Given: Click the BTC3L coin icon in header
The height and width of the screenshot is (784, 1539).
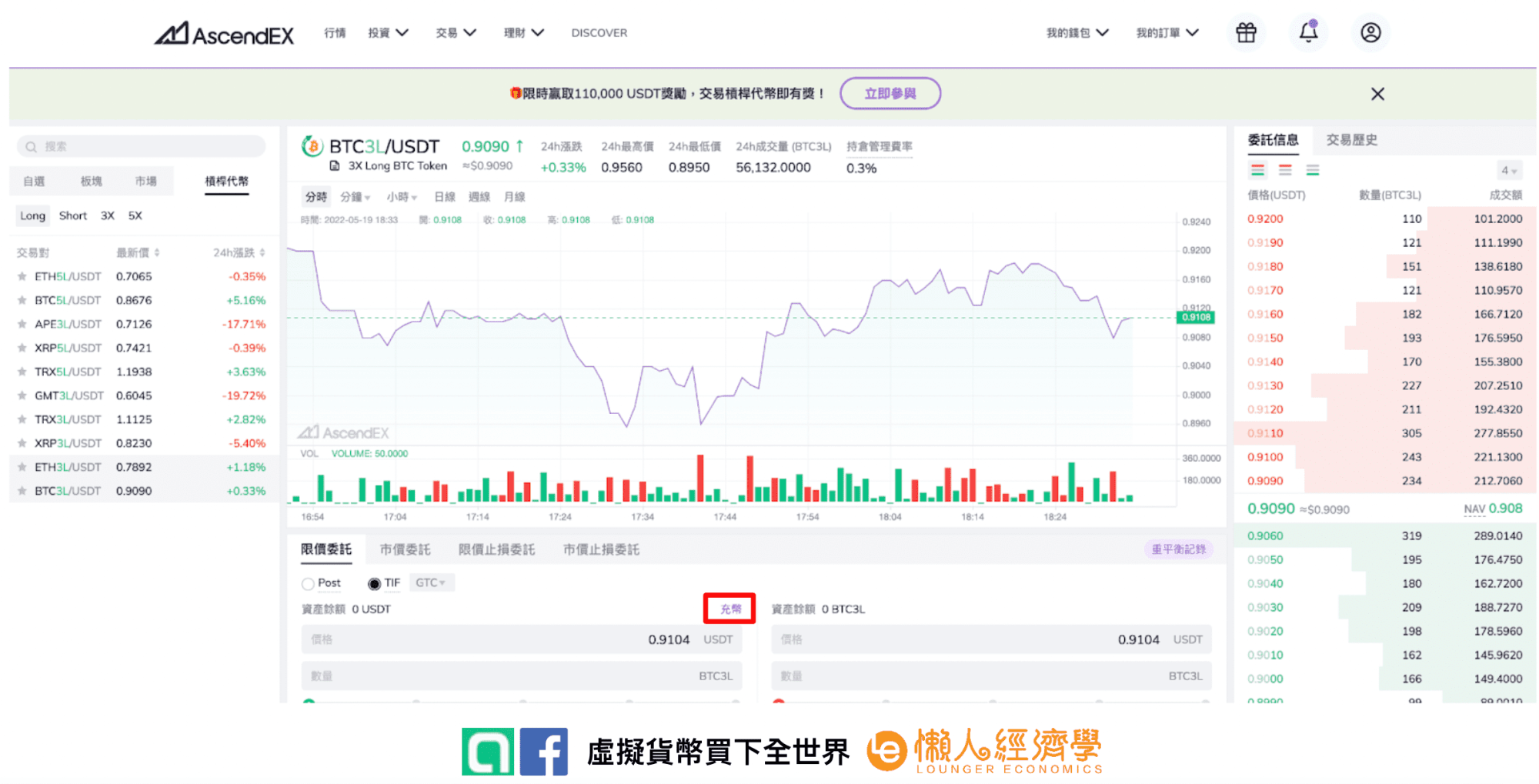Looking at the screenshot, I should [312, 145].
